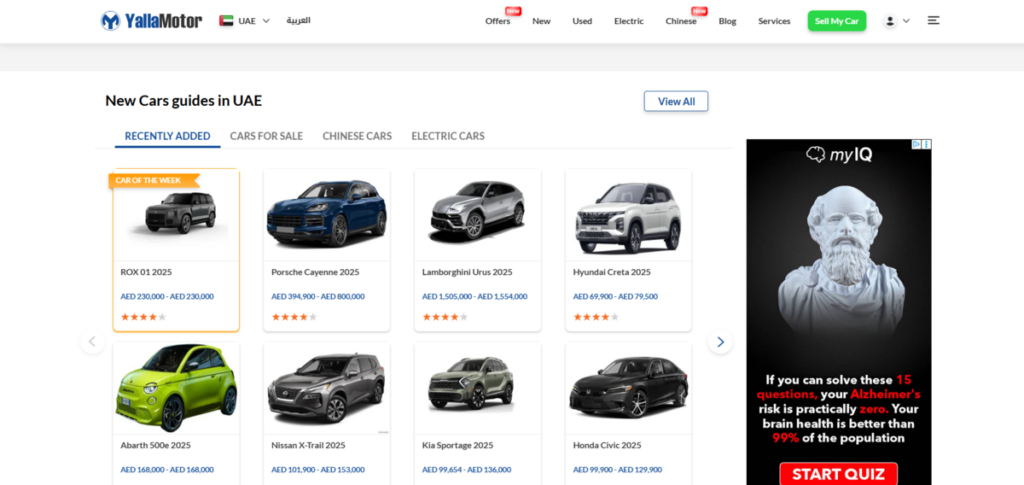Open the Chinese cars menu
The height and width of the screenshot is (485, 1024).
pyautogui.click(x=681, y=21)
